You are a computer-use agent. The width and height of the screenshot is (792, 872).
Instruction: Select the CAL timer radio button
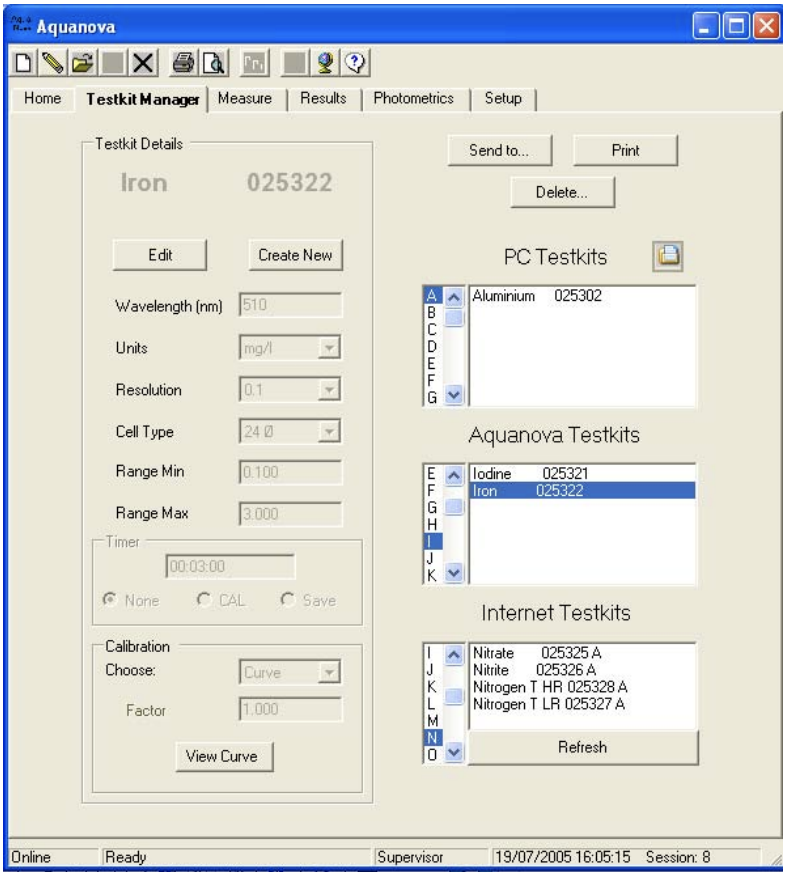pos(204,600)
